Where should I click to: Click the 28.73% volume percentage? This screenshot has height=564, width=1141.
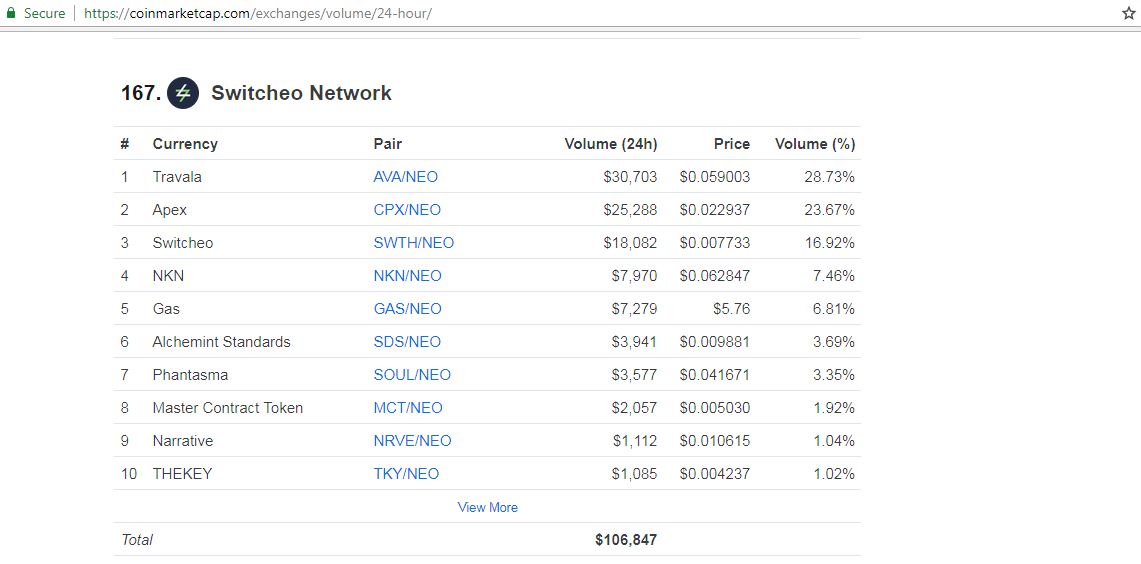coord(830,177)
